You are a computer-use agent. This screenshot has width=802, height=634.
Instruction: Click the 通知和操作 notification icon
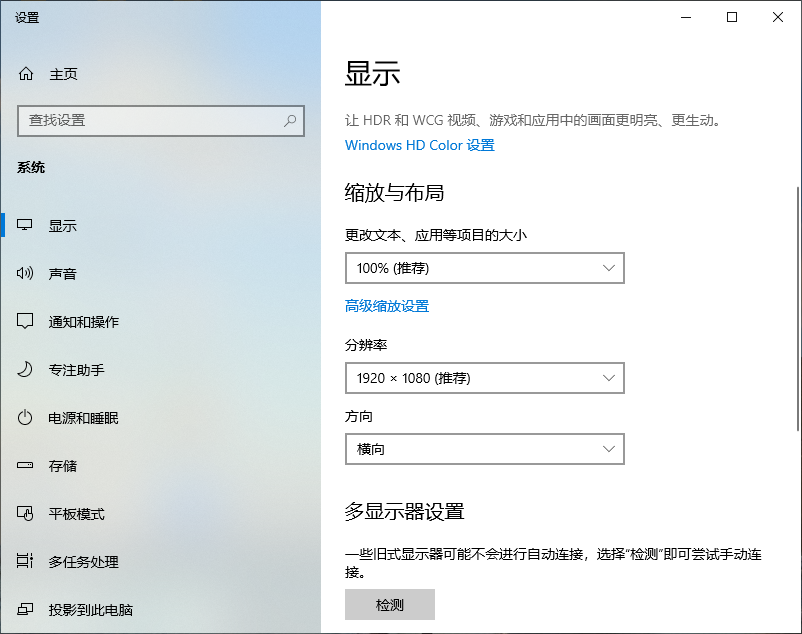(26, 322)
